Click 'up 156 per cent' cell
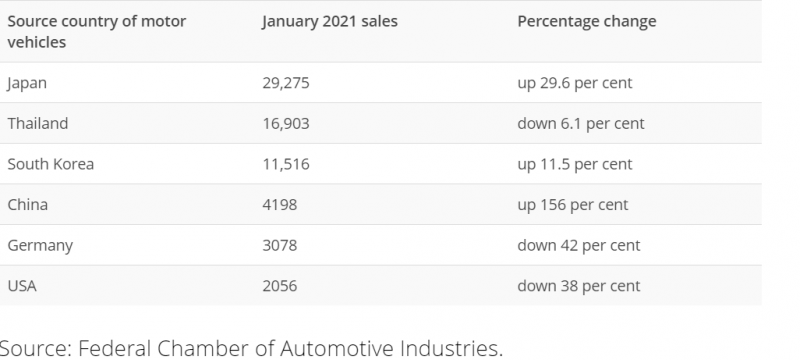800x360 pixels. [x=572, y=205]
